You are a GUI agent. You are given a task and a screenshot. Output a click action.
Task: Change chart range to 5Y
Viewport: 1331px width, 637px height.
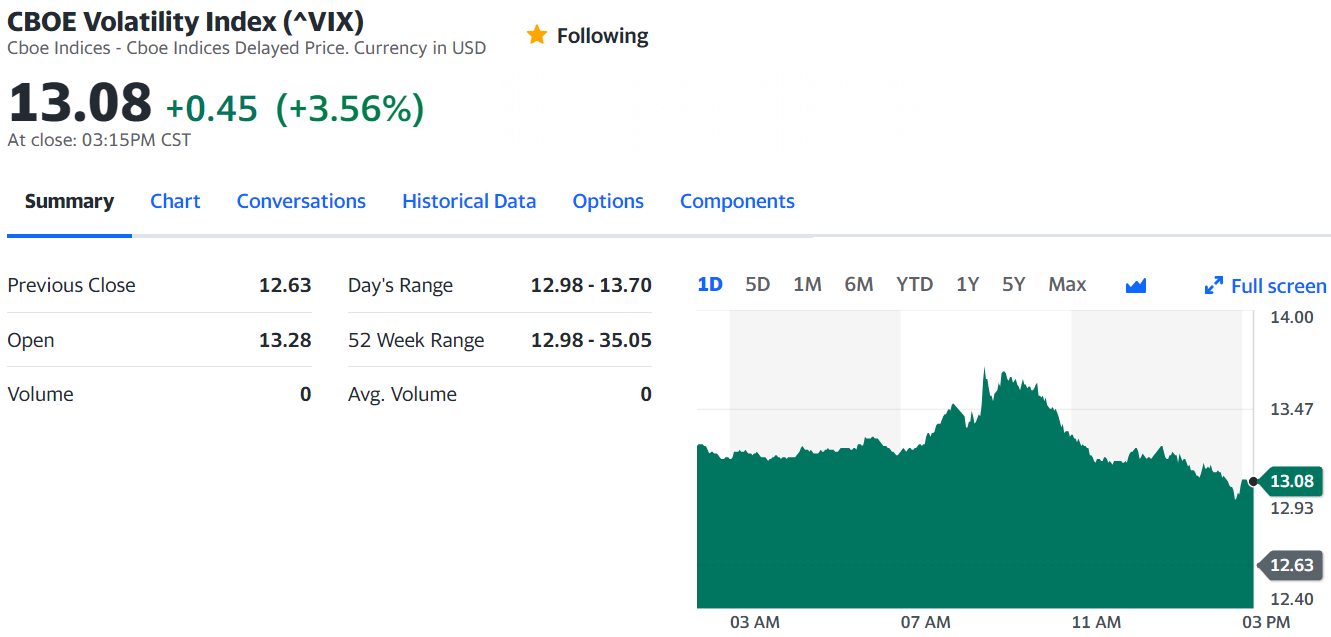(1014, 284)
